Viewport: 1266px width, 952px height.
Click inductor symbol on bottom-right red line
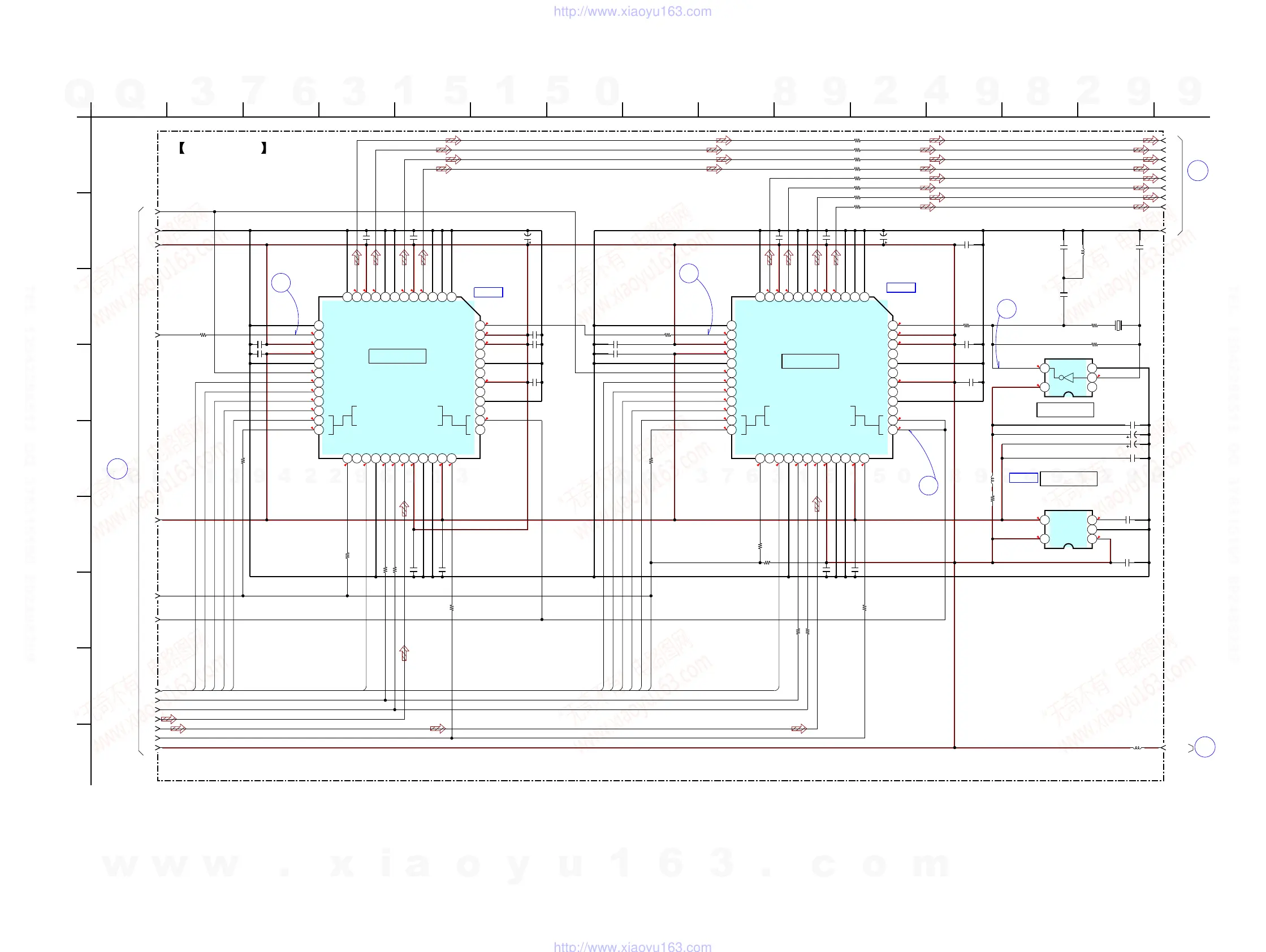[1137, 748]
